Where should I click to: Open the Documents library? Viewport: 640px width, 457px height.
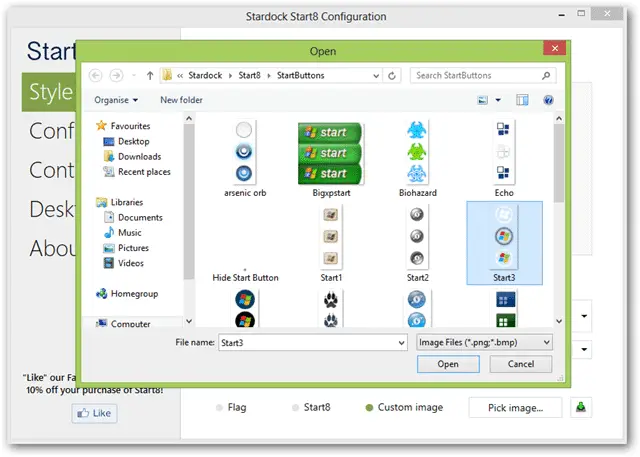[x=133, y=217]
